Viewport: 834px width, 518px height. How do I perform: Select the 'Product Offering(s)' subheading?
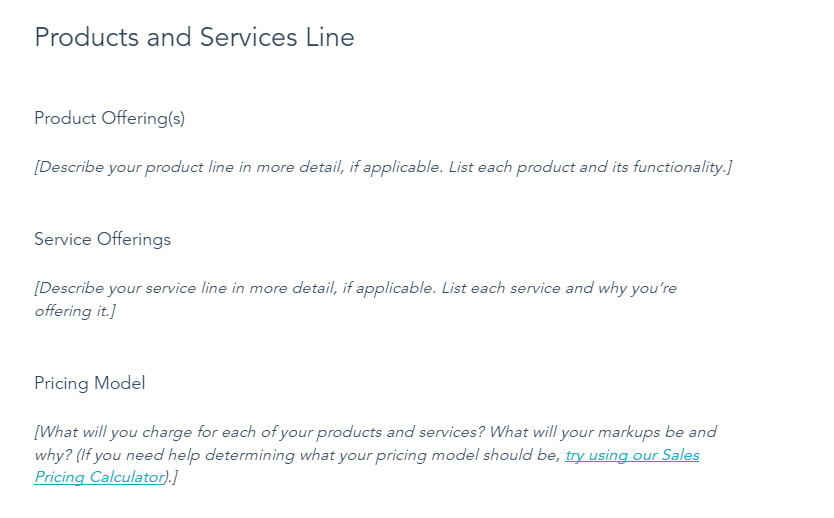(x=109, y=118)
